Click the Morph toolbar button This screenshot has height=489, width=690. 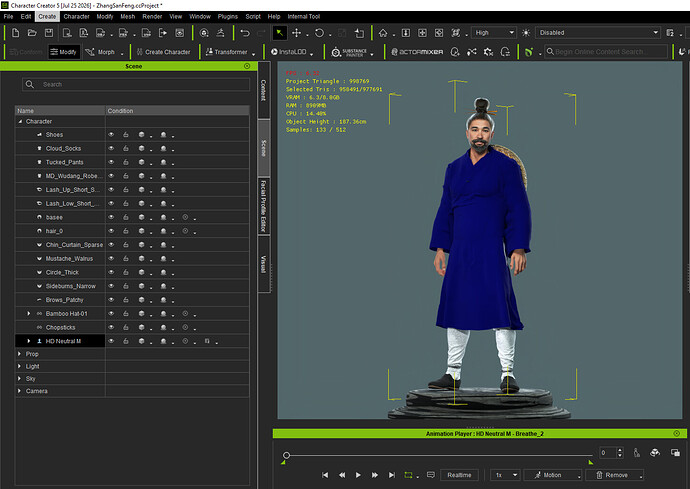pos(100,52)
